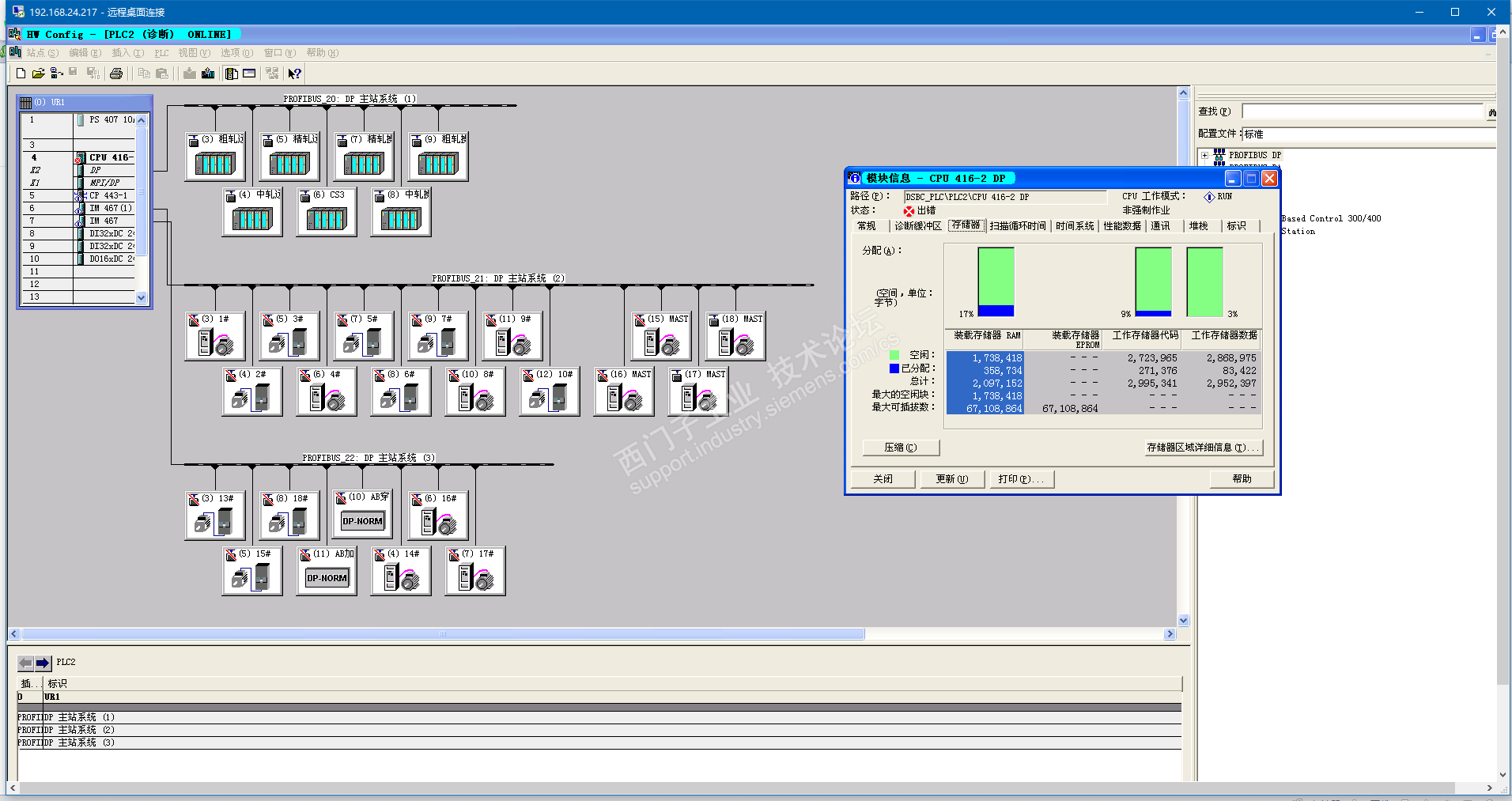Click the UR1 rack list scroll-up arrow

click(x=142, y=121)
